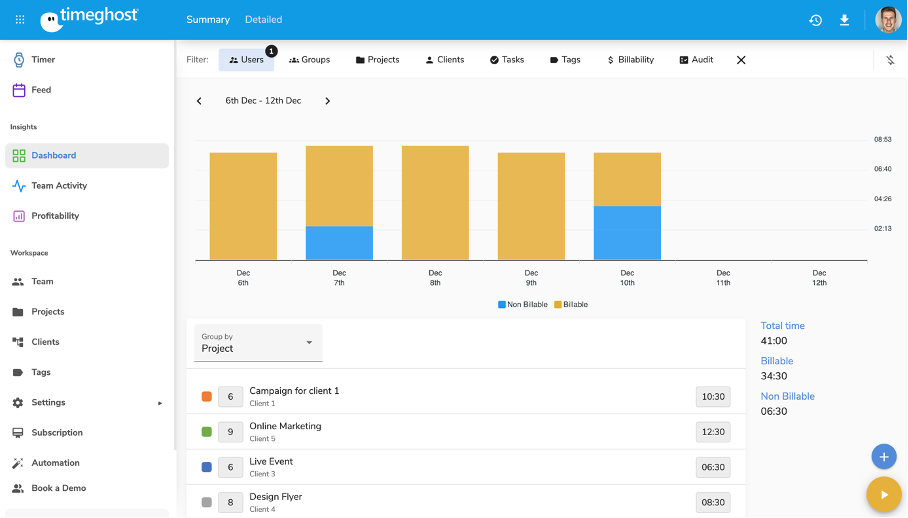Go to previous week with left chevron
Viewport: 908px width, 518px height.
pyautogui.click(x=199, y=101)
